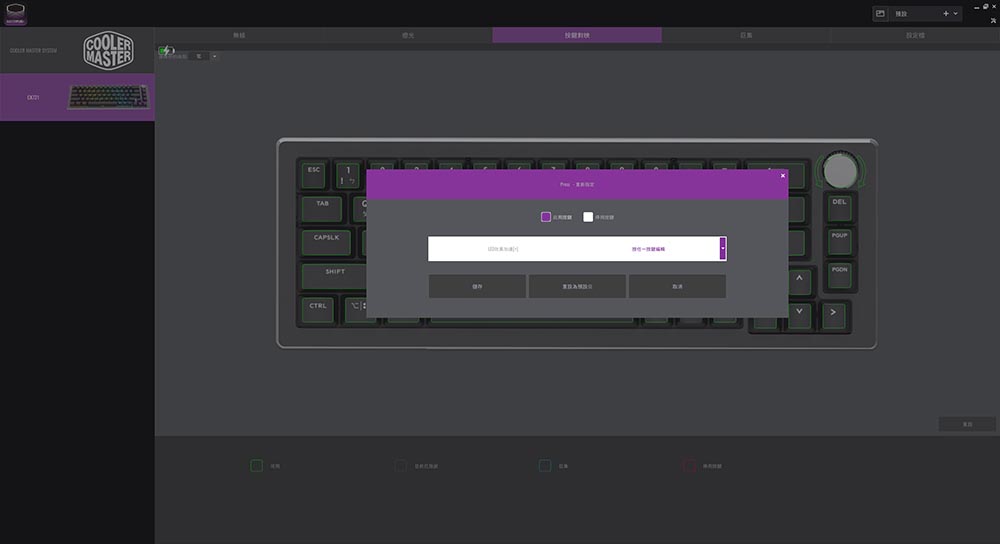Select the SHIFT key on keyboard image
Screen dimensions: 1000x544
[334, 277]
